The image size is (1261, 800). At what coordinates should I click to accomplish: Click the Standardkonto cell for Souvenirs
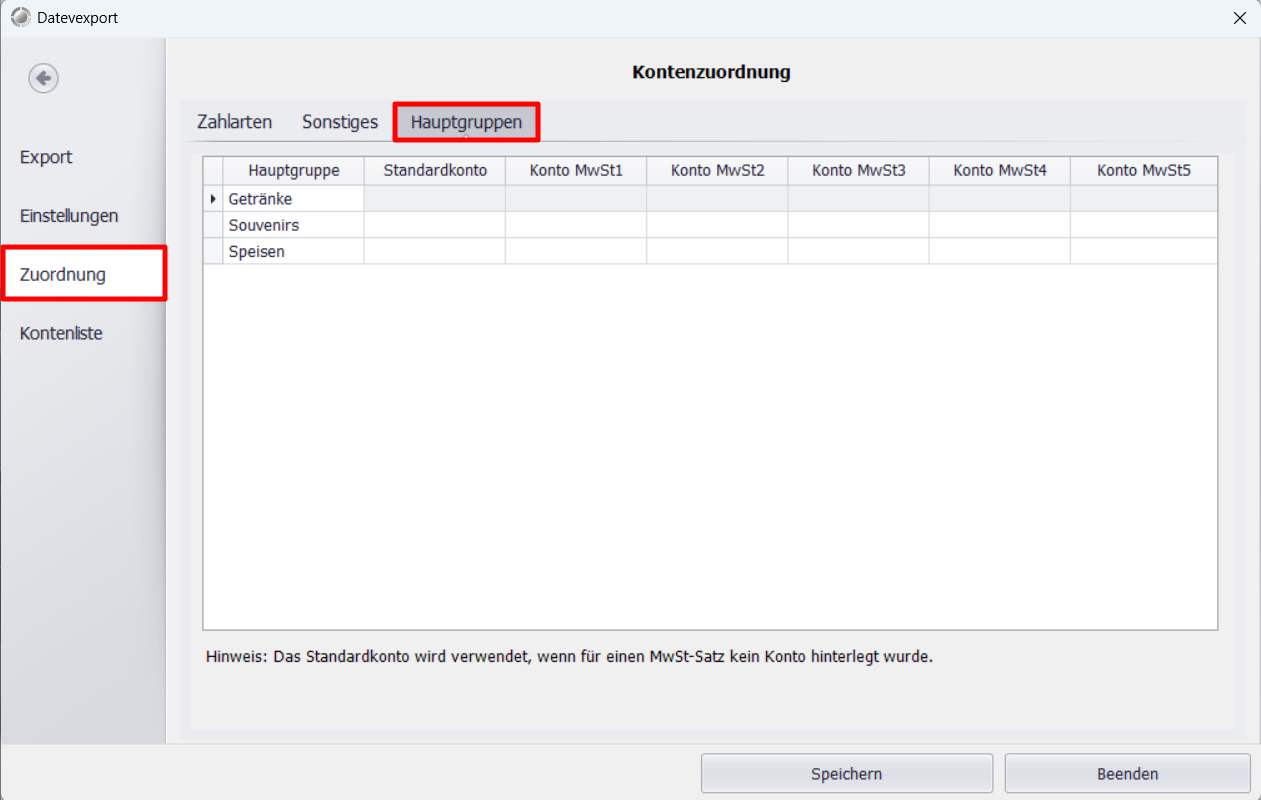click(435, 225)
